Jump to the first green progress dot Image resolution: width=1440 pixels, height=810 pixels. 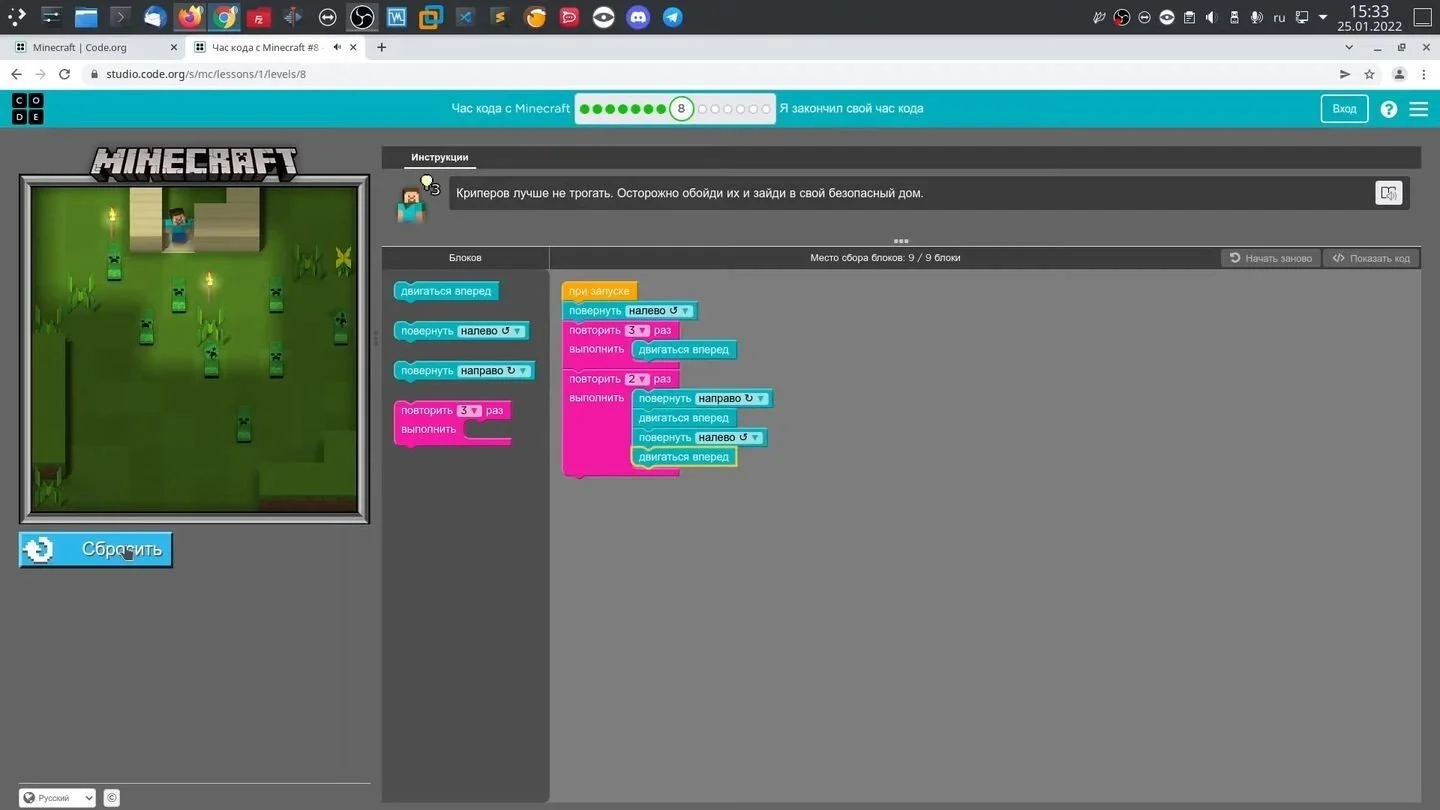click(584, 109)
